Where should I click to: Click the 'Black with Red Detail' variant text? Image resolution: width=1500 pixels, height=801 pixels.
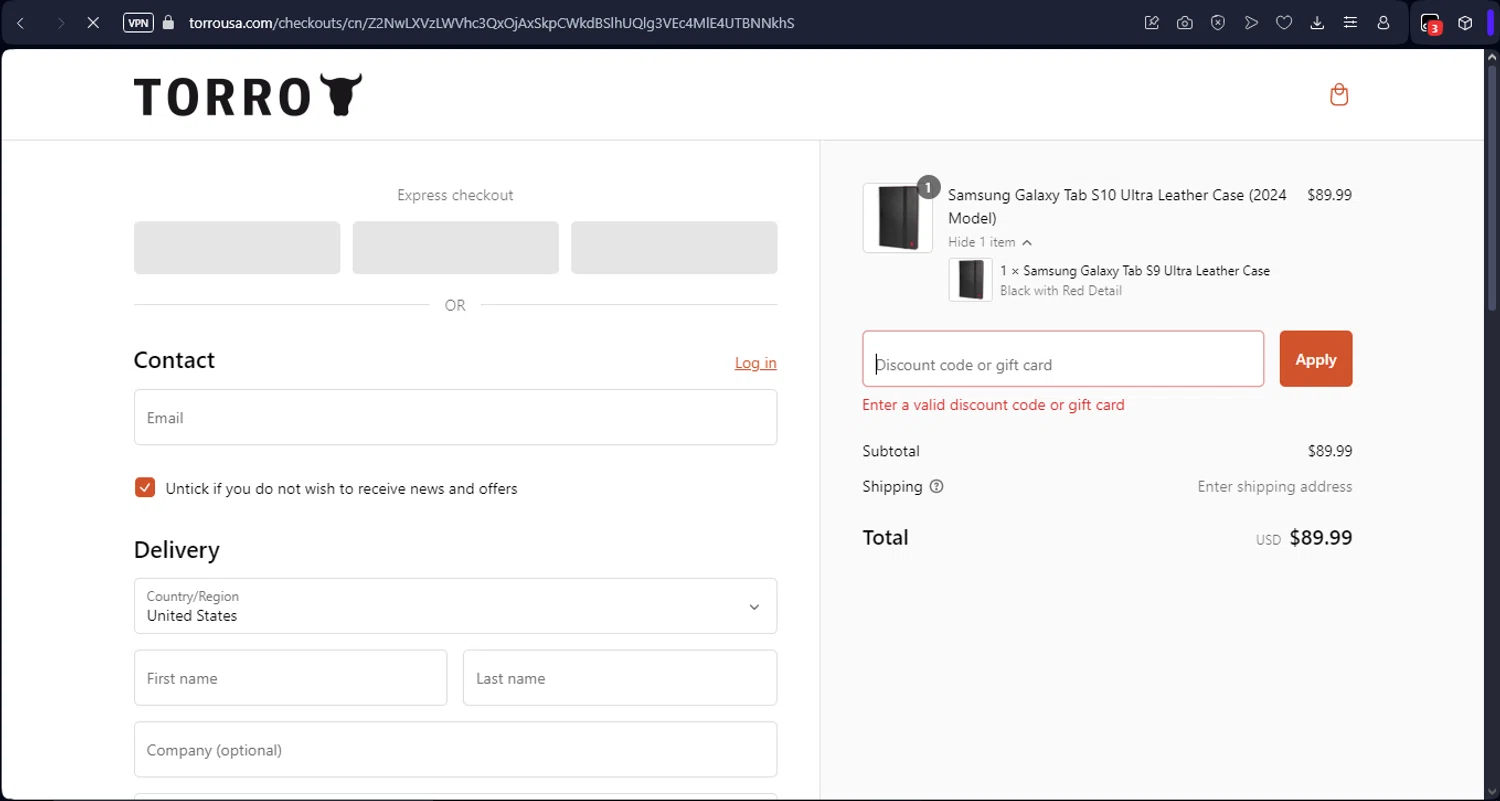[x=1061, y=291]
